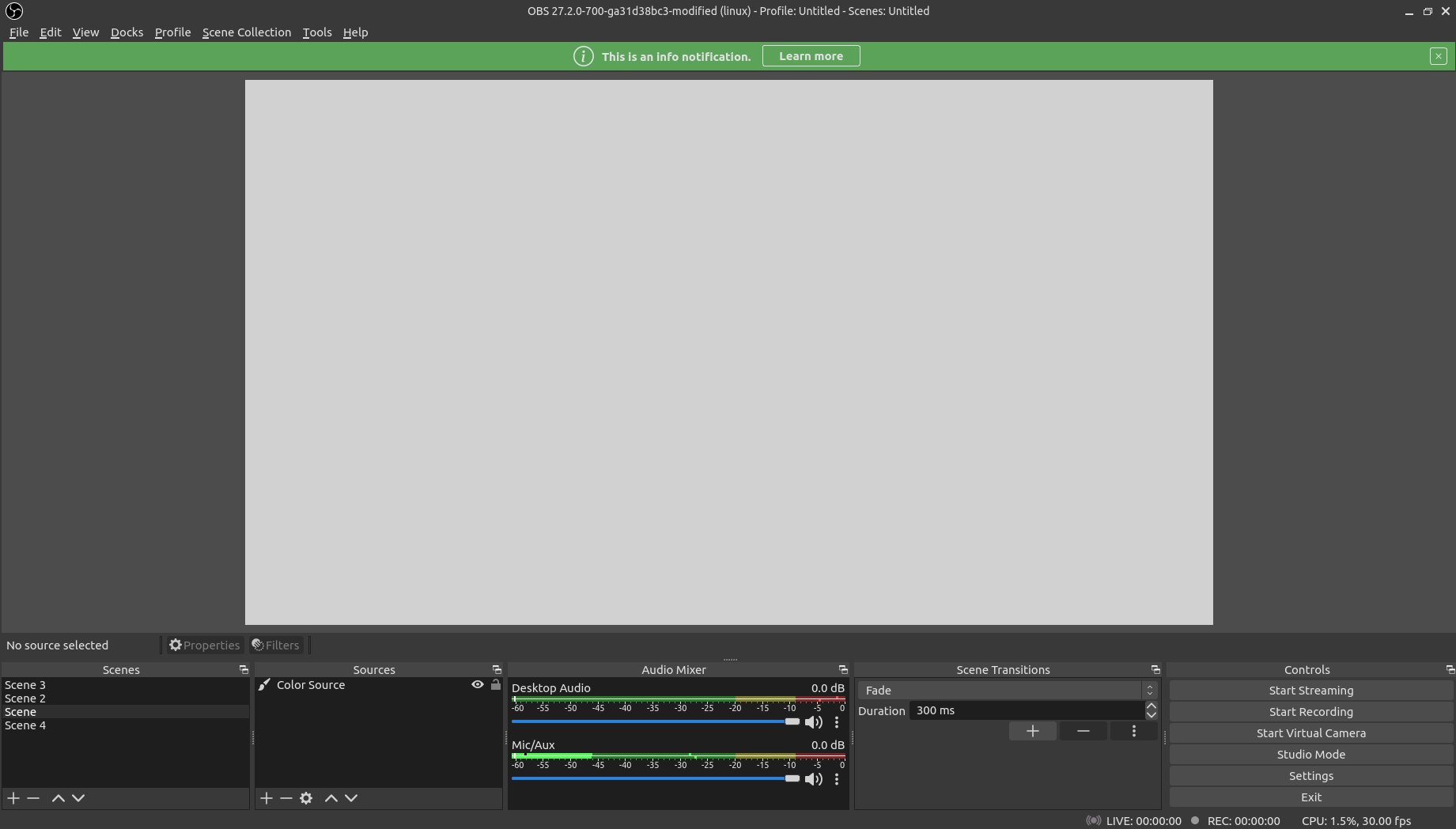Increase transition Duration with up stepper
The height and width of the screenshot is (829, 1456).
[x=1152, y=706]
